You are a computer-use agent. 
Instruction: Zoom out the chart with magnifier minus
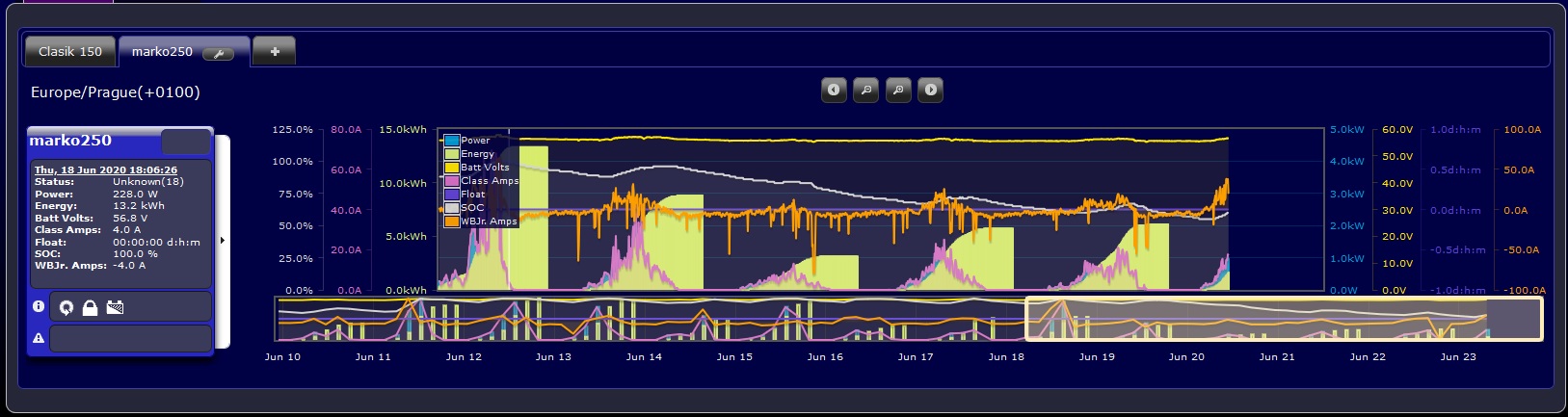[x=866, y=90]
